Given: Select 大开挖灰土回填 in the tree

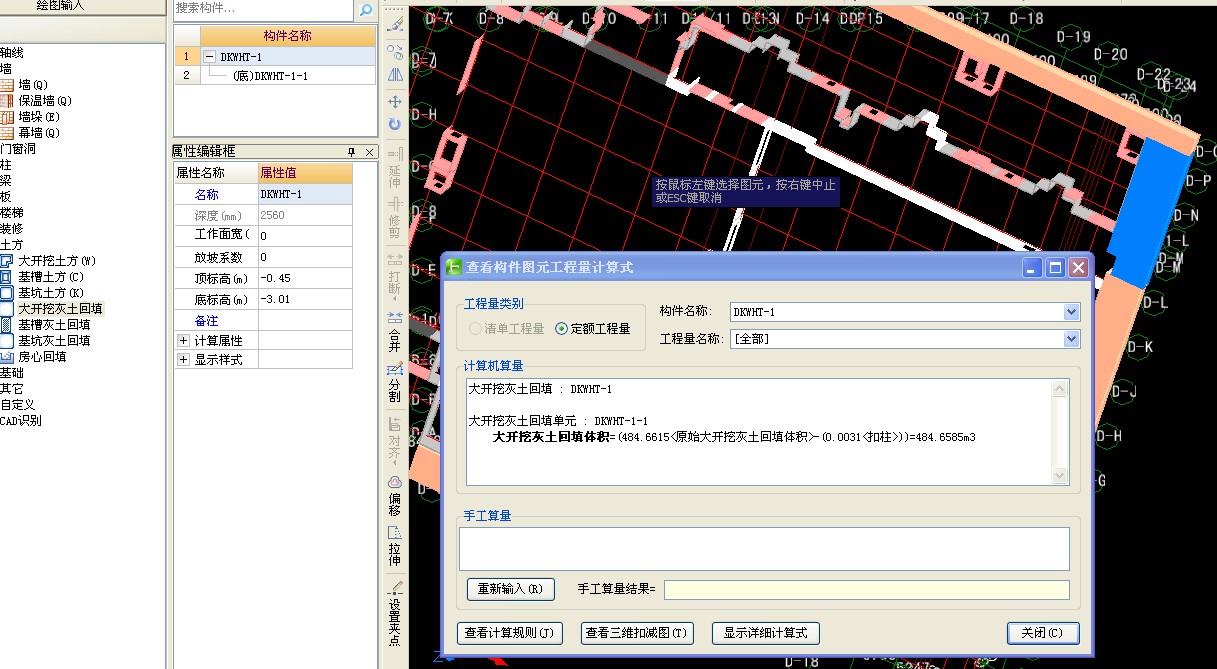Looking at the screenshot, I should coord(60,309).
